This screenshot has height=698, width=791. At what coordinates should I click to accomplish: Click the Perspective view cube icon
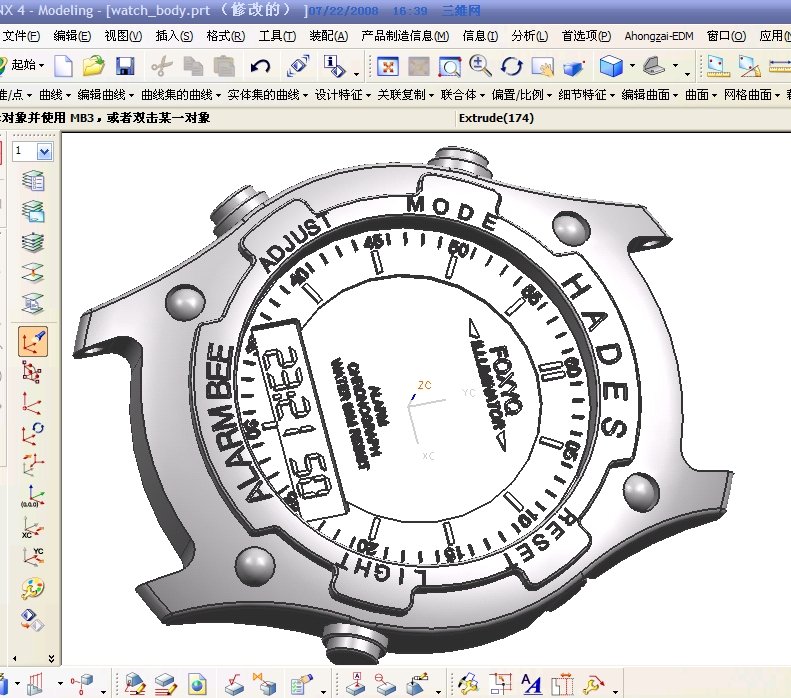click(x=573, y=67)
